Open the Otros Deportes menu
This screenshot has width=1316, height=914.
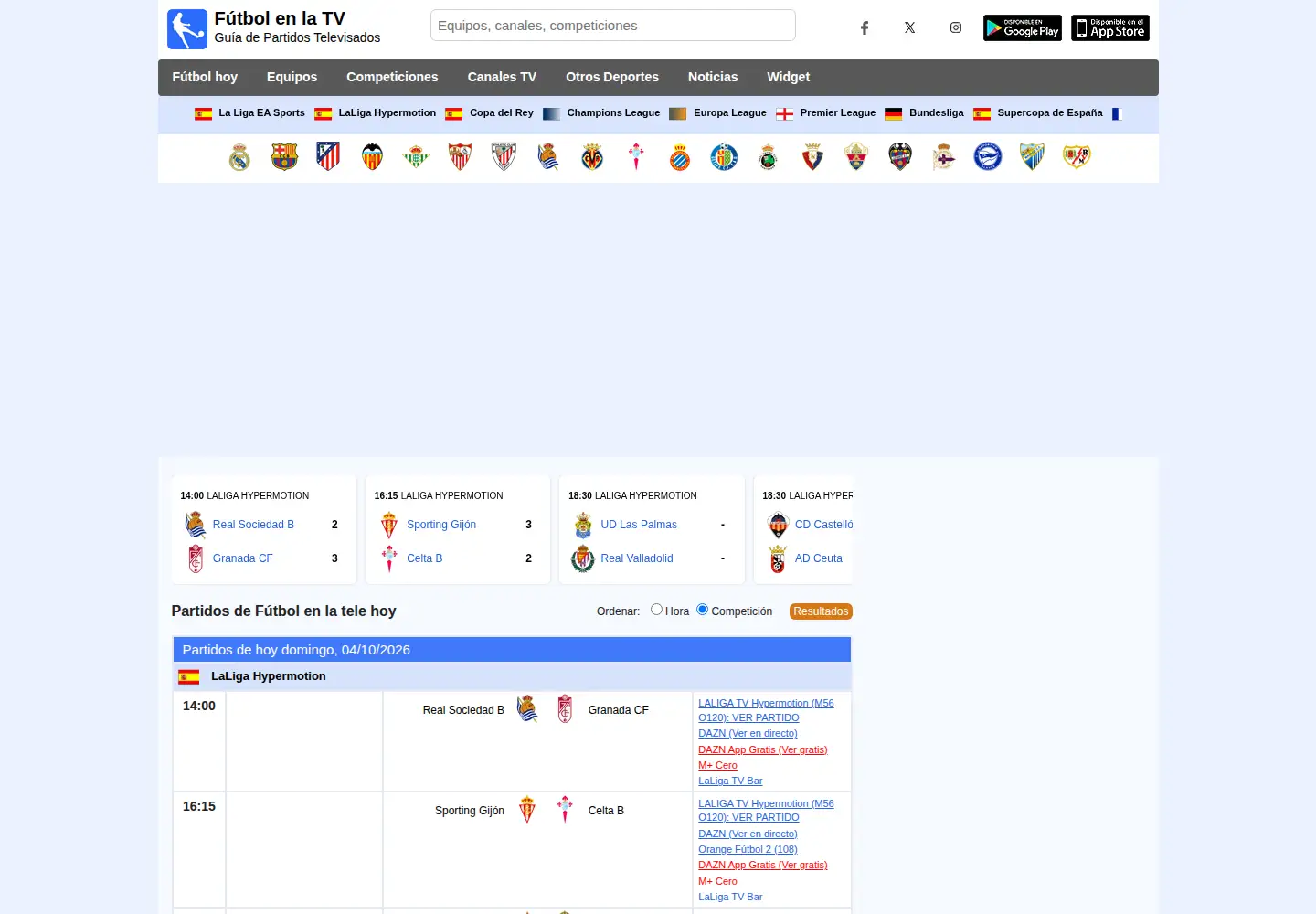[612, 77]
